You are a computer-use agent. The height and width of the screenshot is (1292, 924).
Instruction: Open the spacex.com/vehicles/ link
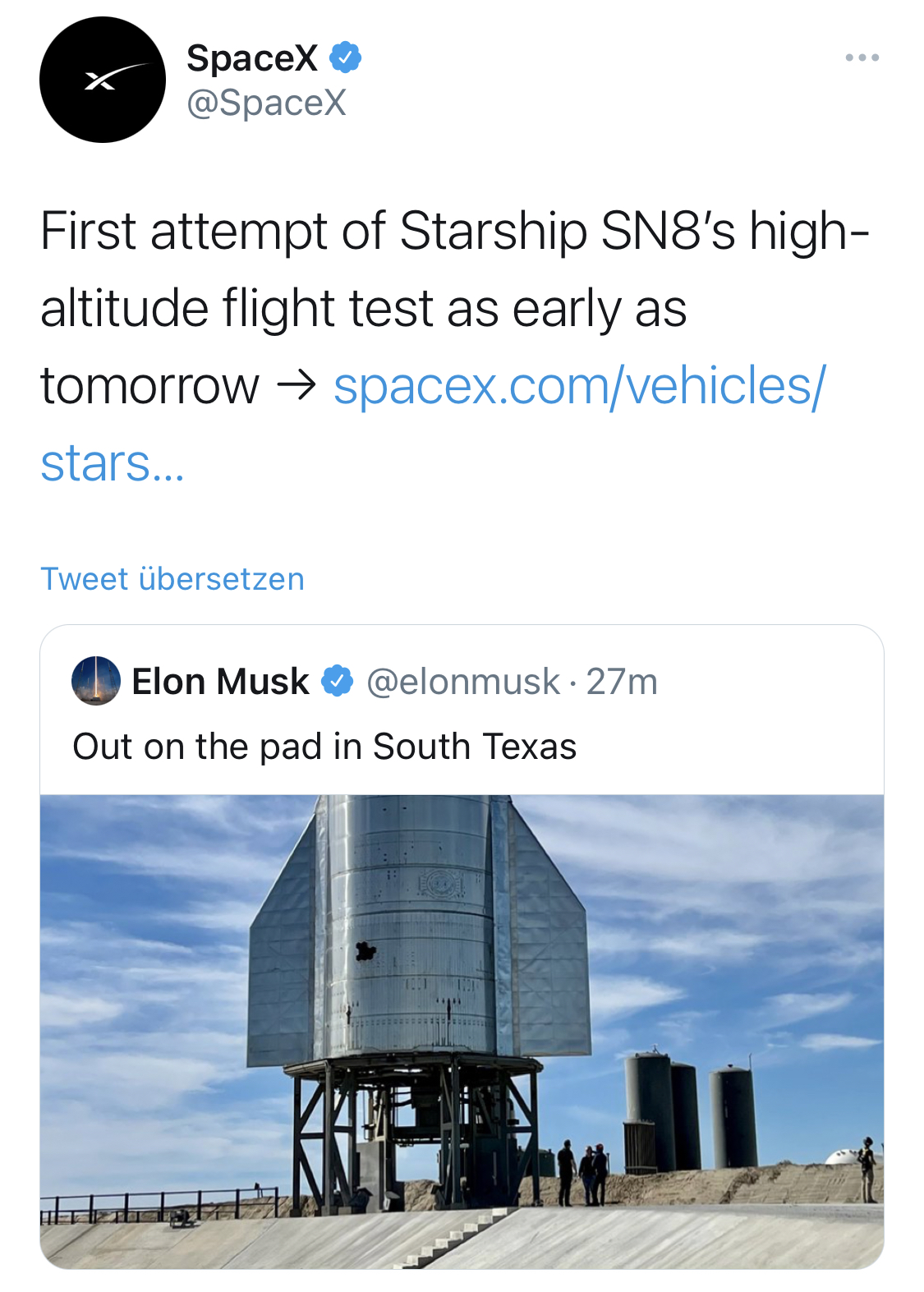click(579, 386)
